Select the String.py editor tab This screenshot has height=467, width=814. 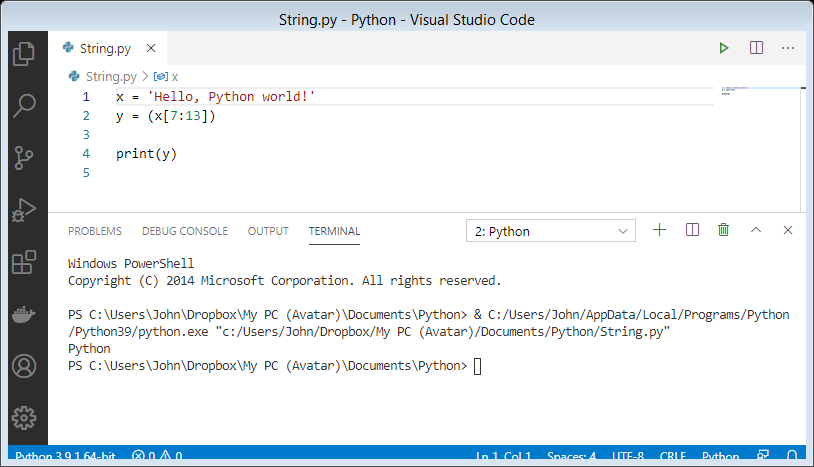pos(107,48)
